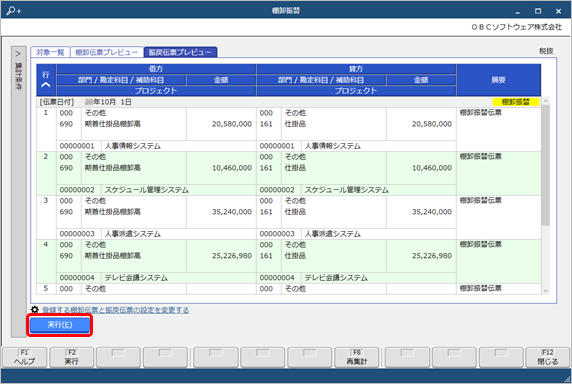Click 棚卸振替伝票 summary in row 2
The height and width of the screenshot is (384, 572).
pos(481,156)
